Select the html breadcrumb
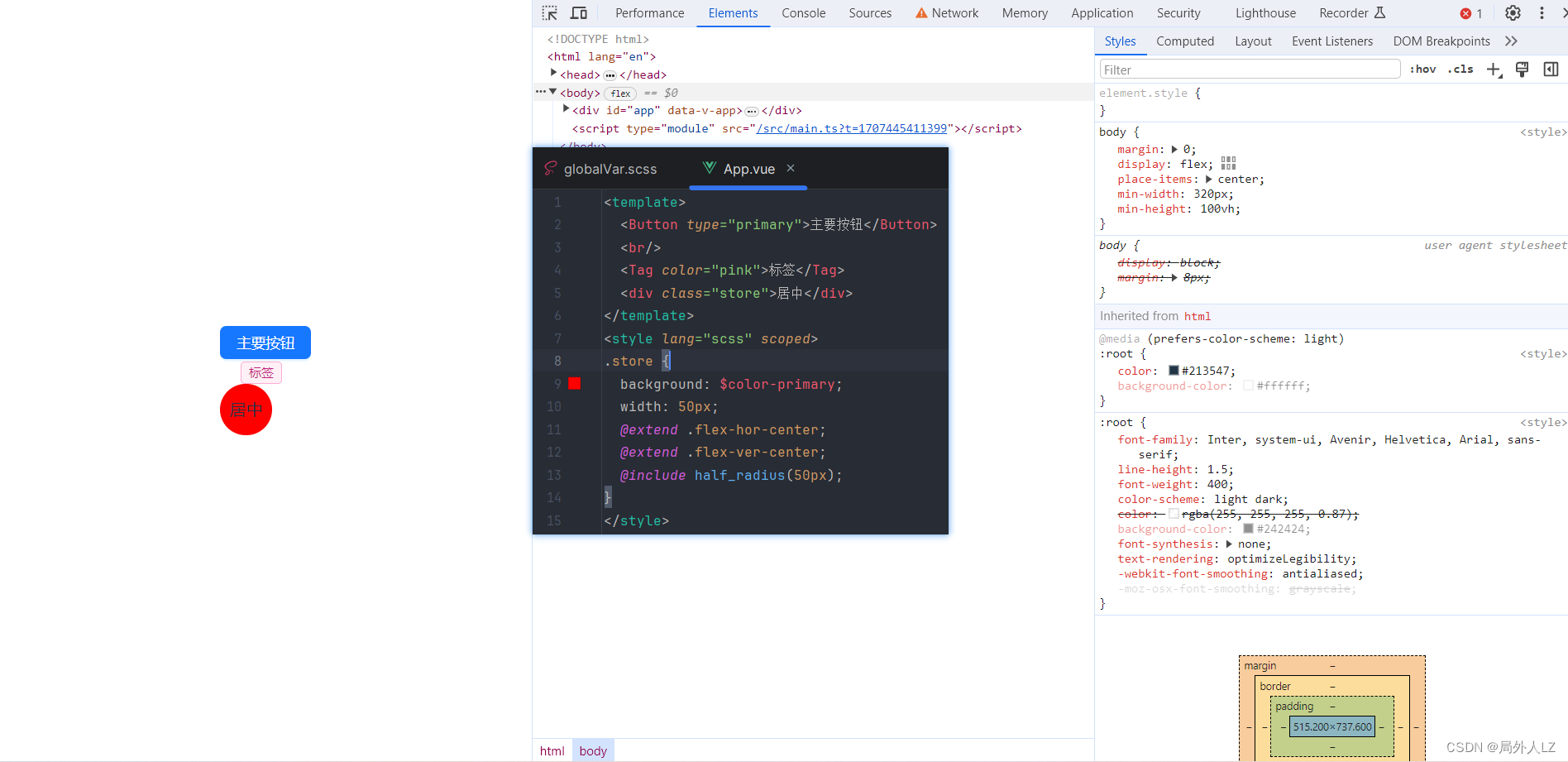1568x762 pixels. pyautogui.click(x=552, y=750)
